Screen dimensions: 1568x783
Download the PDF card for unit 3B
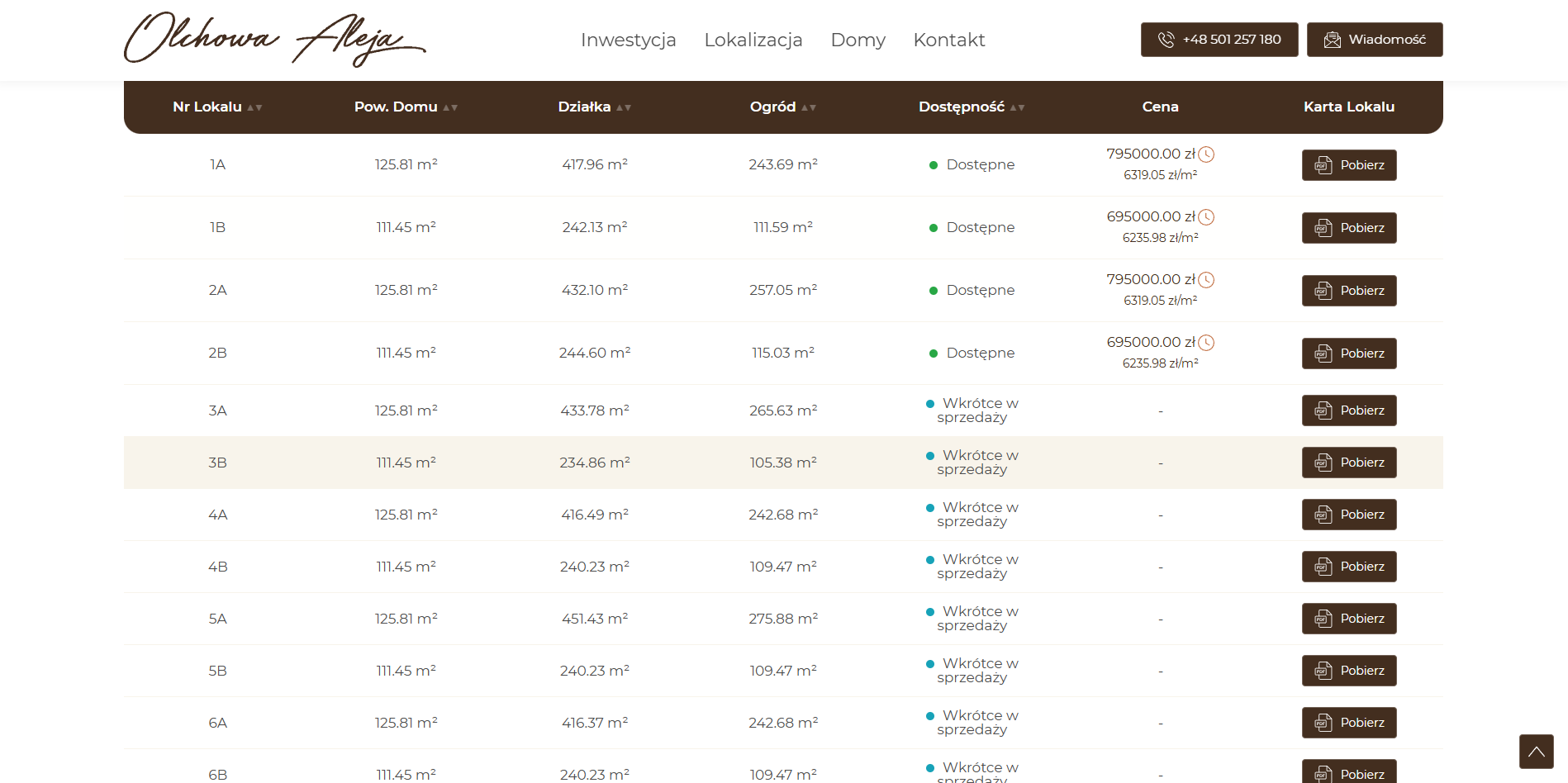[1349, 463]
